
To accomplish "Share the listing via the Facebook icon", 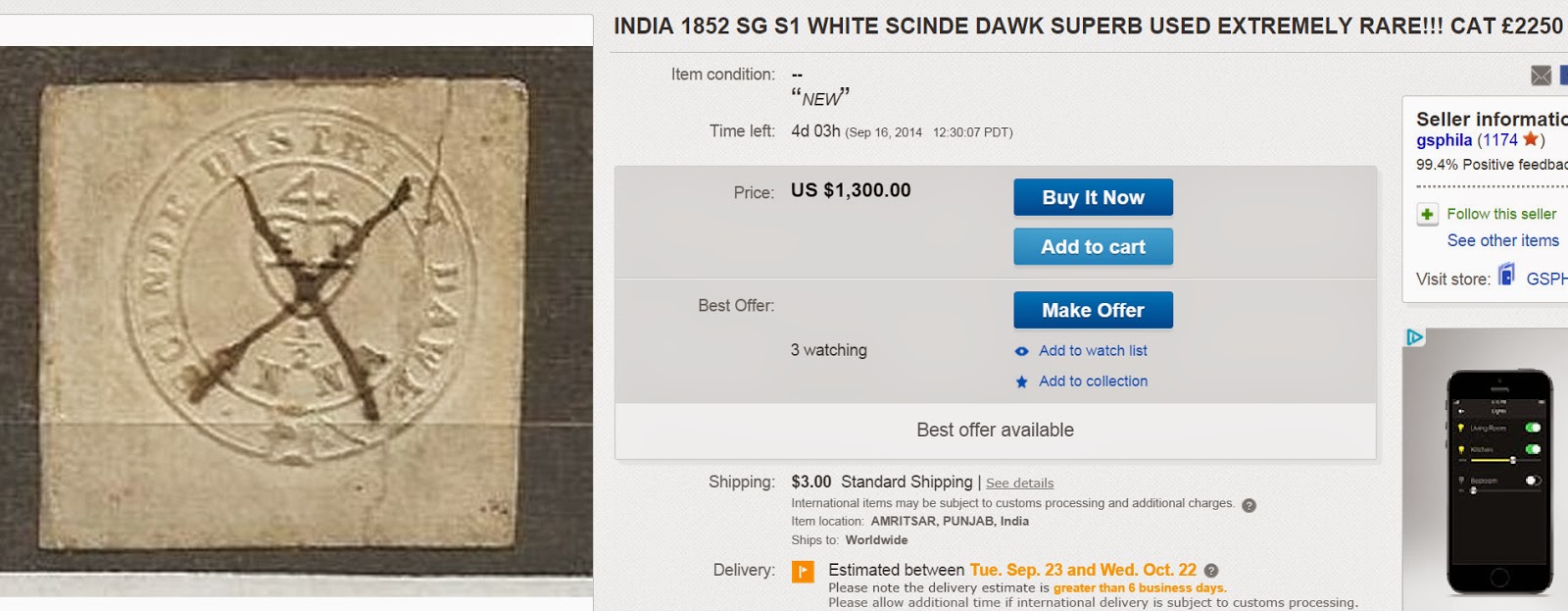I will (1564, 75).
